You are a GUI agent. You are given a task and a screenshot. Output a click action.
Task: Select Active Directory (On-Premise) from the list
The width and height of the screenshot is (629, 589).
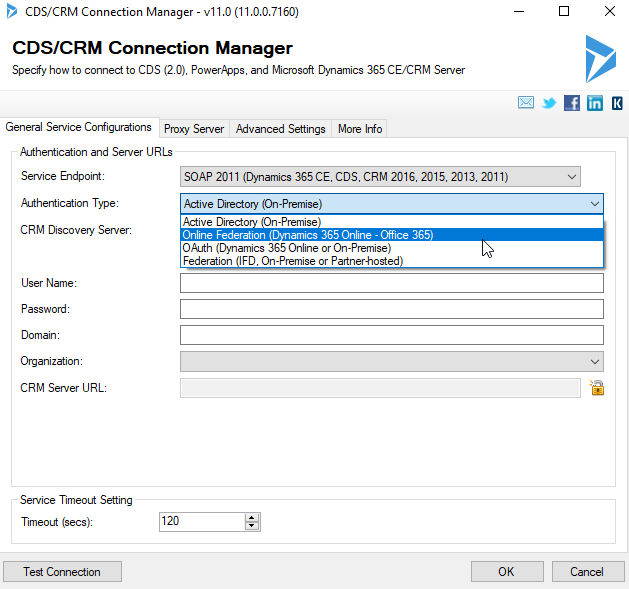click(x=392, y=222)
